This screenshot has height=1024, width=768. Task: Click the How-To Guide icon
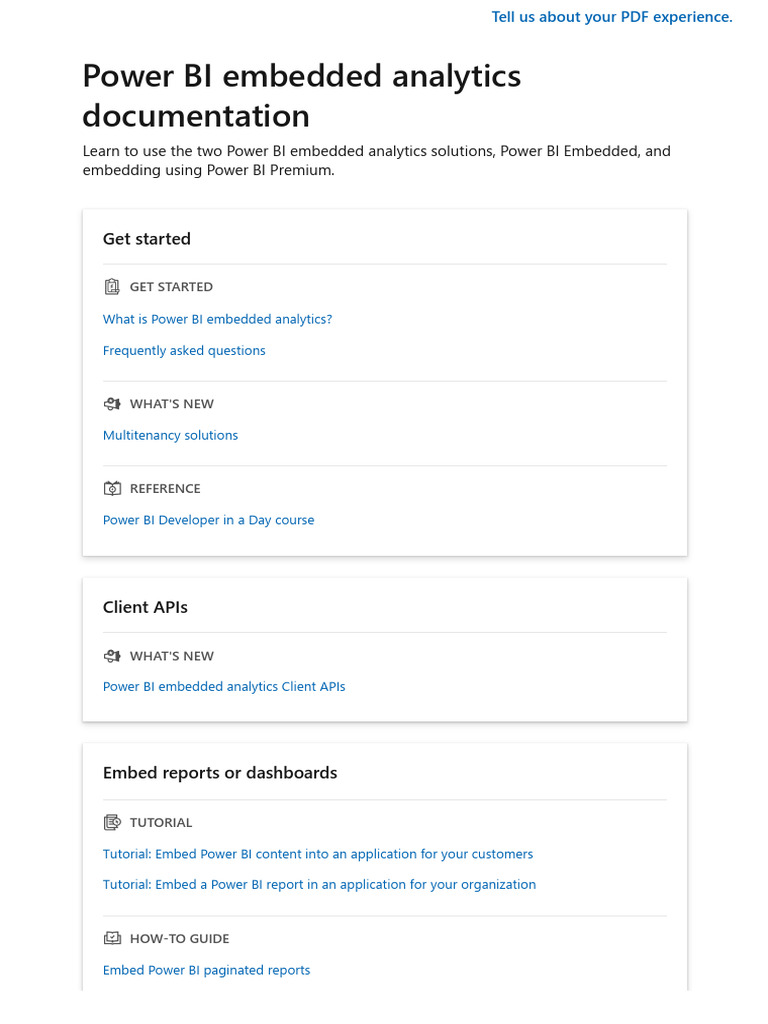(112, 939)
